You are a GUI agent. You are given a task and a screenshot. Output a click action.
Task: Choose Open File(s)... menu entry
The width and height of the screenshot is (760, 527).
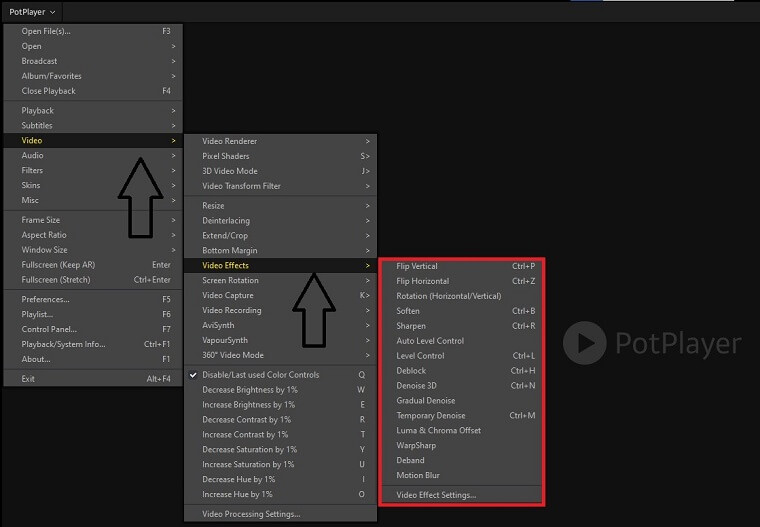[x=93, y=31]
